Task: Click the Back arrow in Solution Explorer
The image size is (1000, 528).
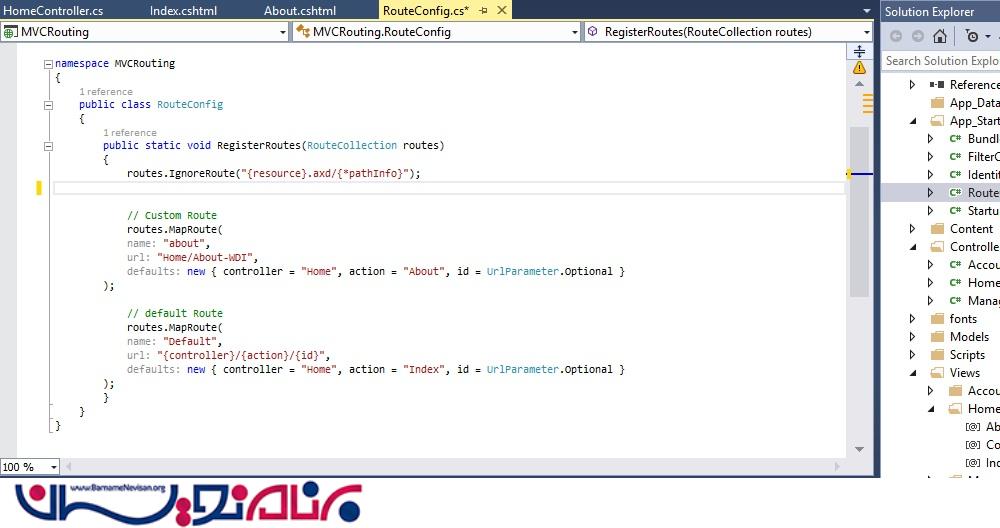Action: 895,37
